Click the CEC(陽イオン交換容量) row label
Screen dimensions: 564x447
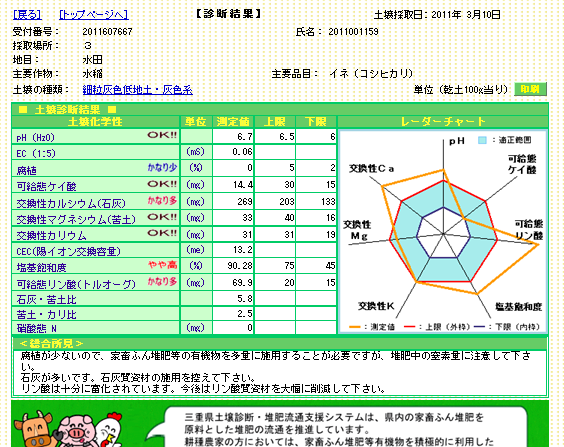(x=68, y=251)
